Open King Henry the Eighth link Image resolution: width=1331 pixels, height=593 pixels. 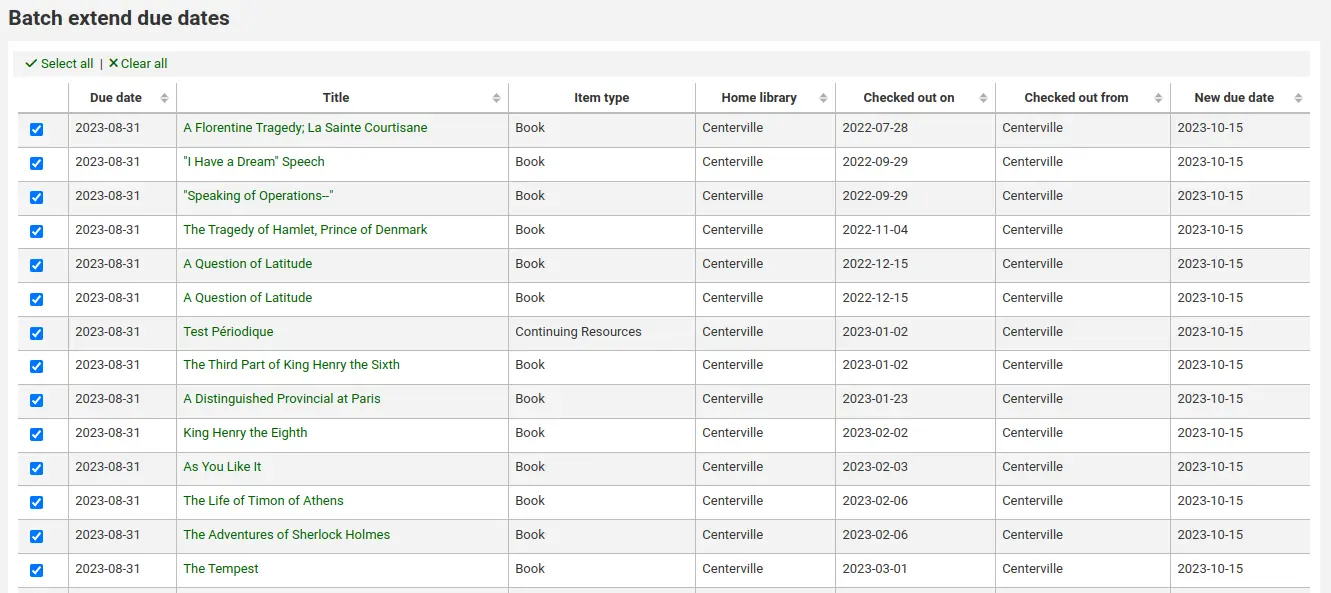pyautogui.click(x=245, y=433)
